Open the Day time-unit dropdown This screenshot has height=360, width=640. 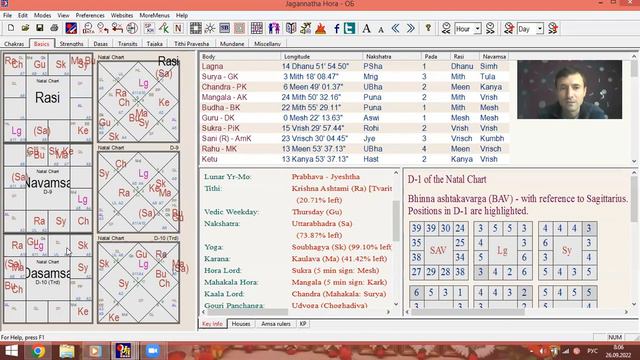pos(540,29)
